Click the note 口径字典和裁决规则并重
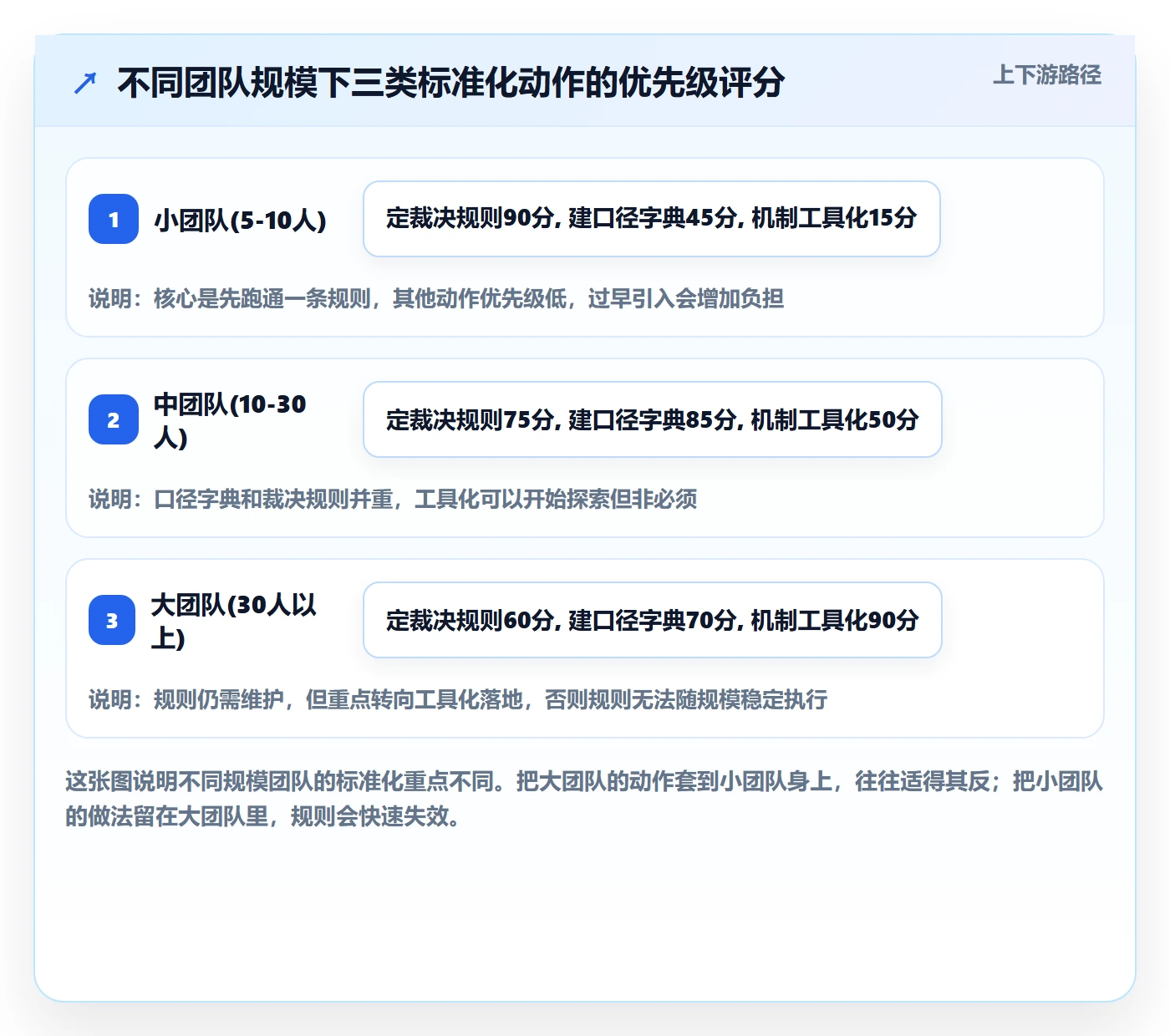Image resolution: width=1170 pixels, height=1036 pixels. [393, 499]
